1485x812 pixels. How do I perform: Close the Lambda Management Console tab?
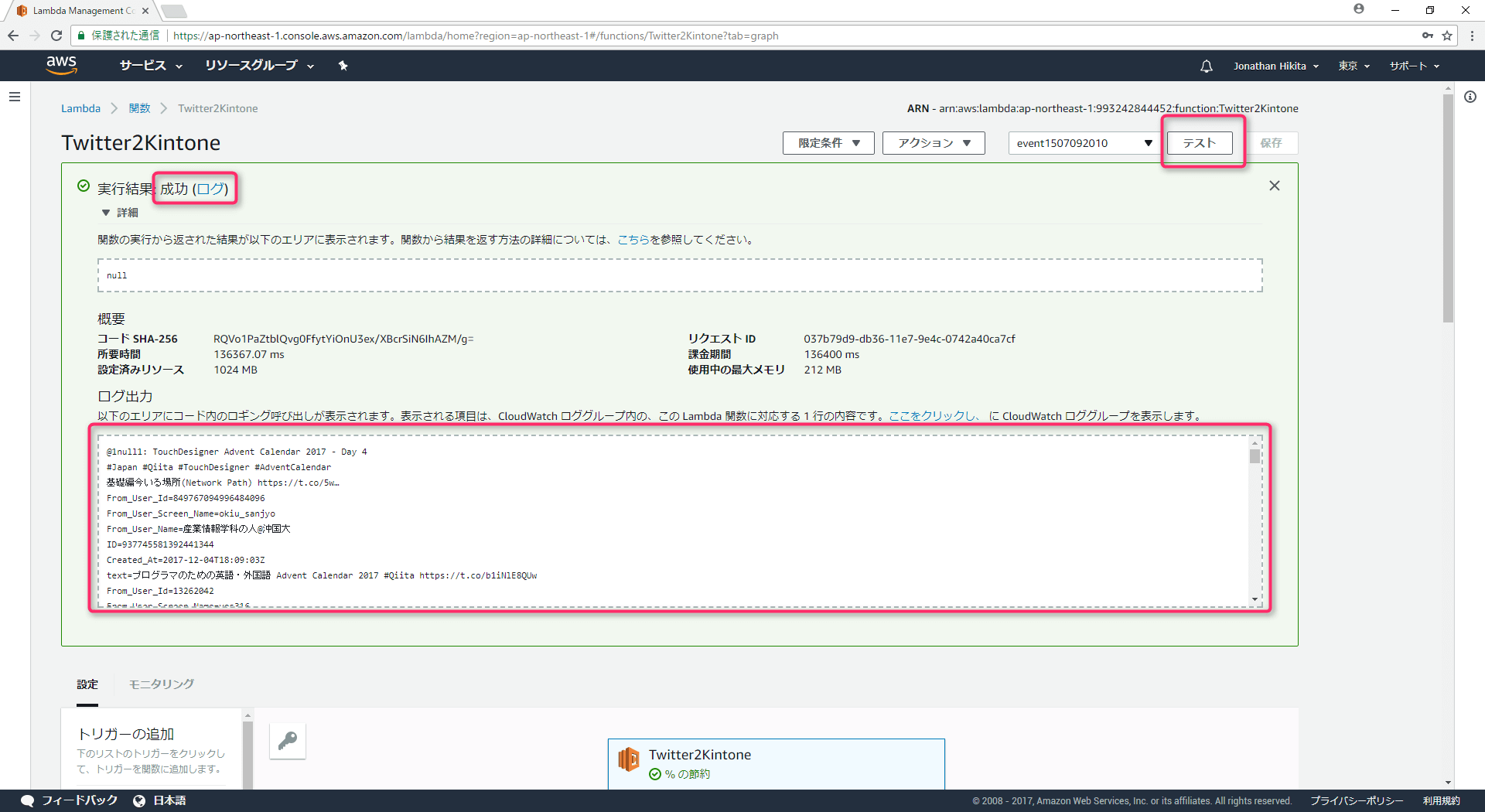pyautogui.click(x=145, y=11)
